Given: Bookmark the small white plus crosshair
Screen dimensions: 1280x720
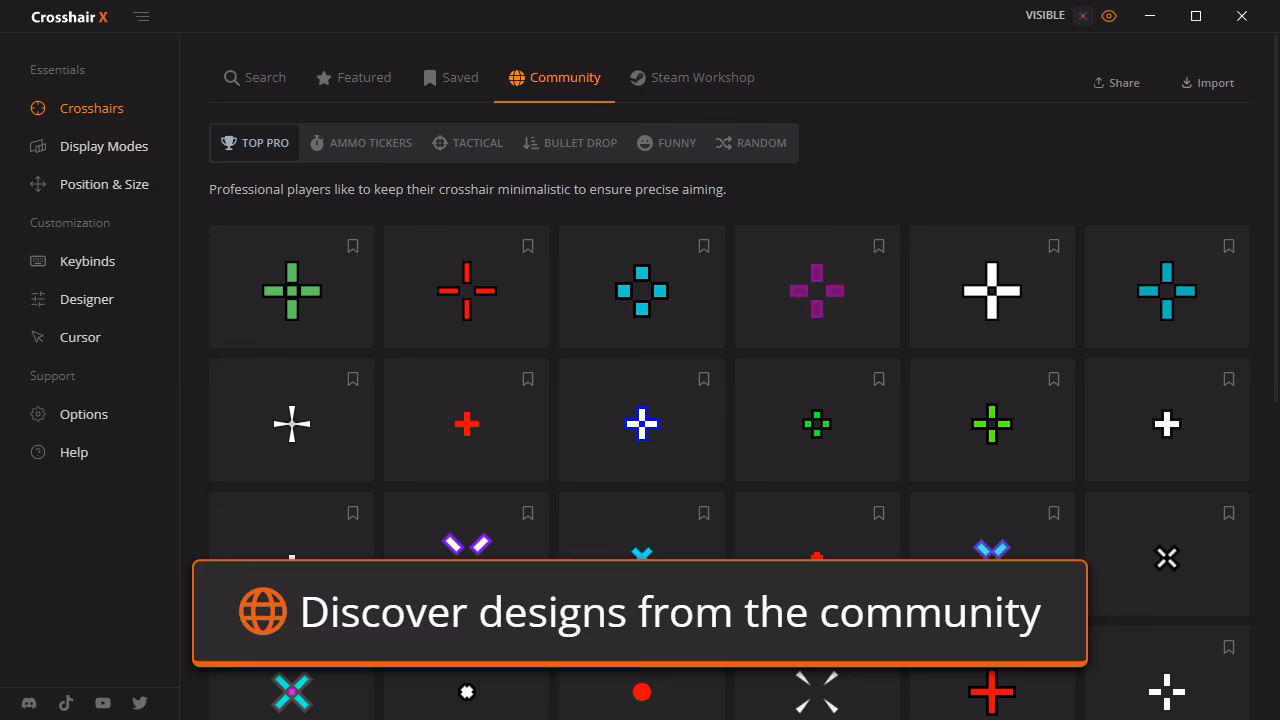Looking at the screenshot, I should pyautogui.click(x=1229, y=379).
